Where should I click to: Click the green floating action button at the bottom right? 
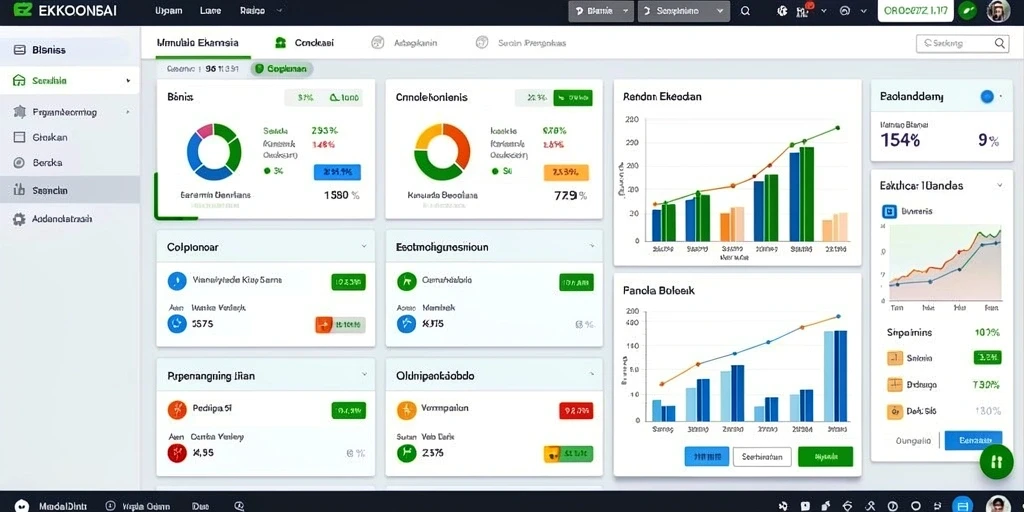[996, 462]
